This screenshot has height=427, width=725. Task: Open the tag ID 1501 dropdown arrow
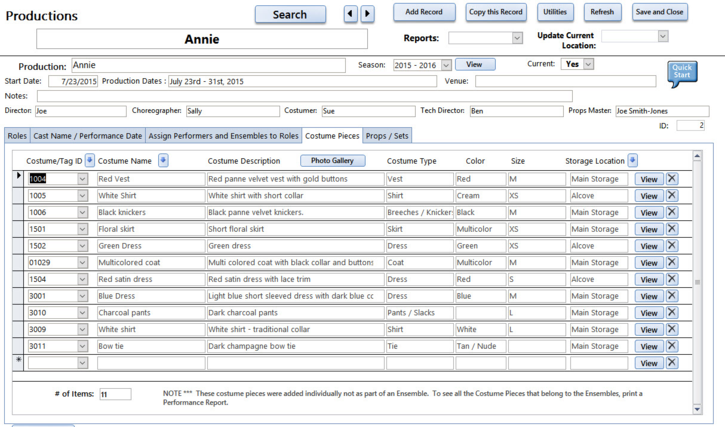82,229
